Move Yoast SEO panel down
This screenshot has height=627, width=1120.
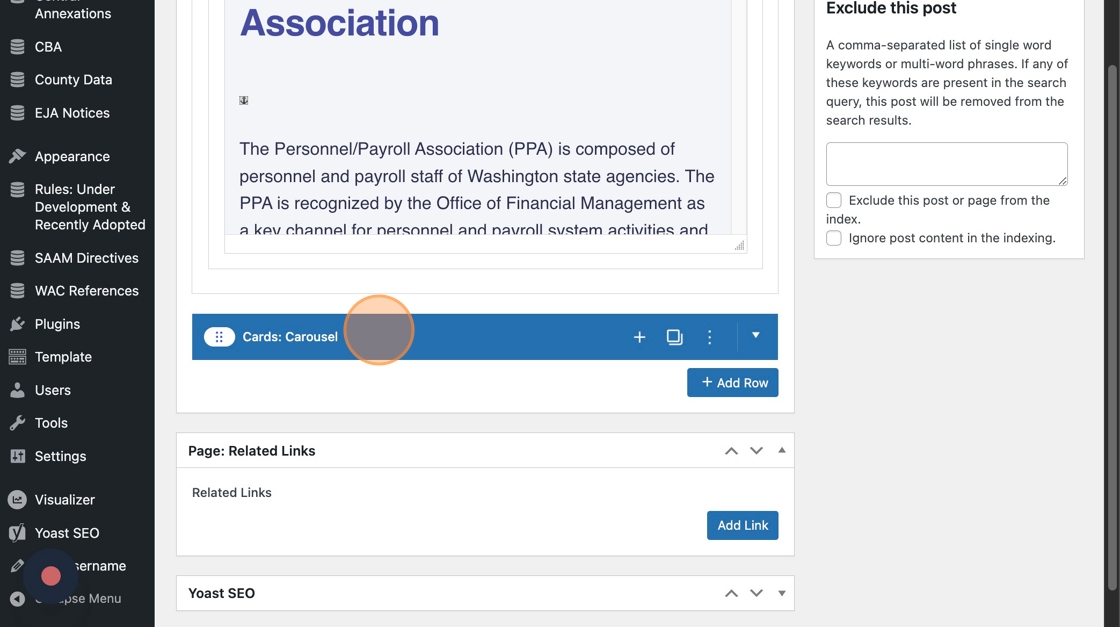coord(756,593)
